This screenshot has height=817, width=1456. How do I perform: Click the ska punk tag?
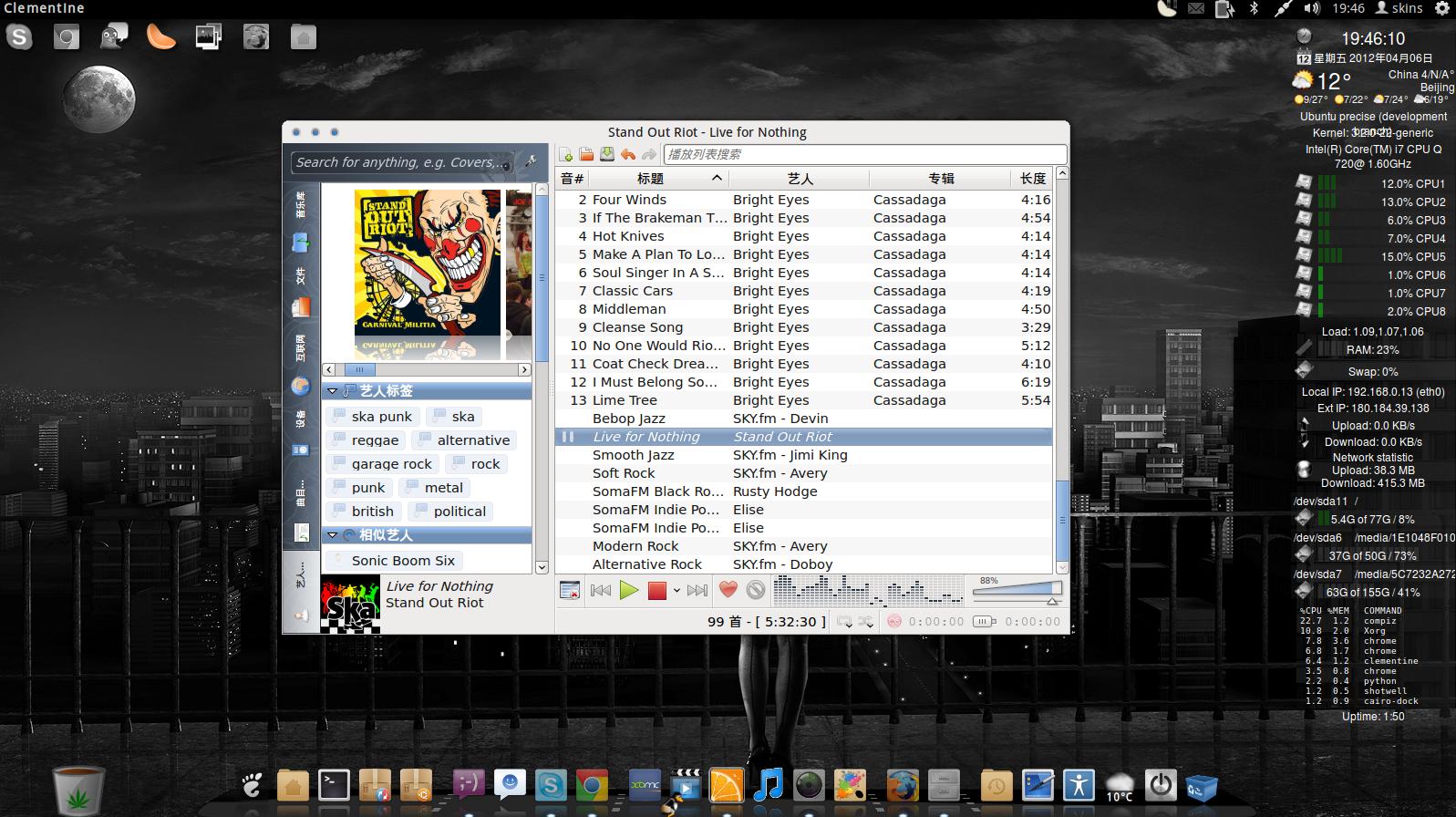click(372, 416)
